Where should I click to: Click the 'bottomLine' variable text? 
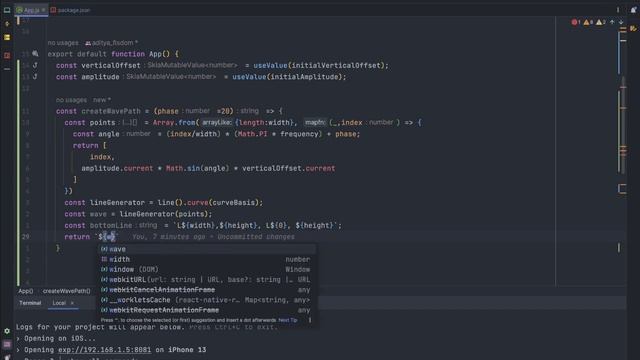[x=111, y=225]
